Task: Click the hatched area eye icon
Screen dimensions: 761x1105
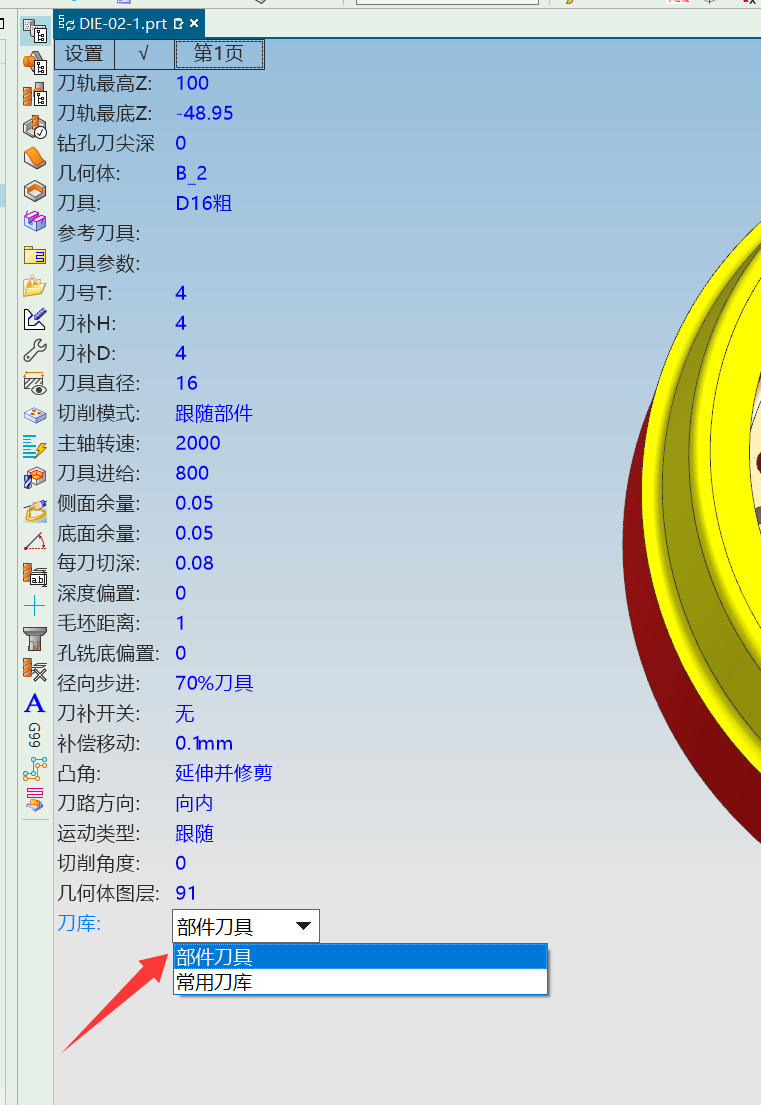Action: pos(35,383)
